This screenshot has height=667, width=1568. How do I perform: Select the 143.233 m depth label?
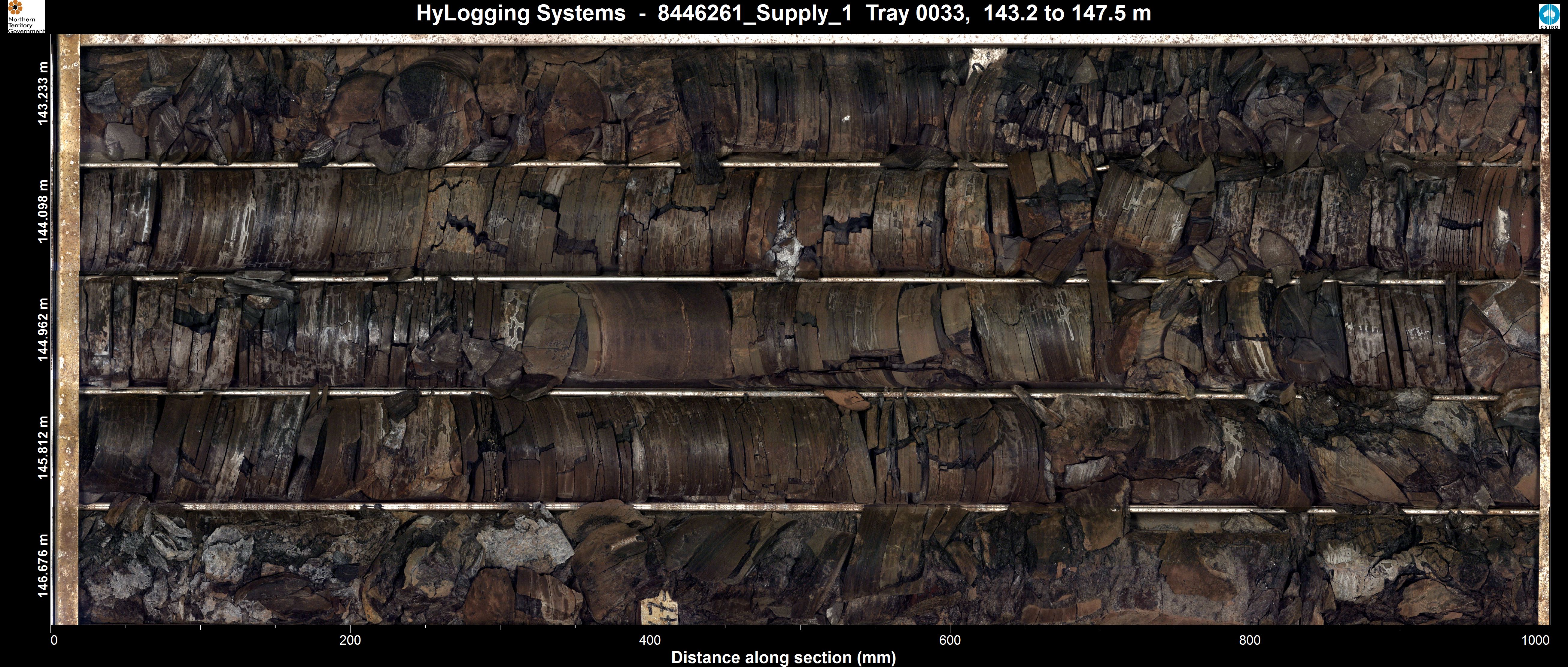tap(43, 93)
